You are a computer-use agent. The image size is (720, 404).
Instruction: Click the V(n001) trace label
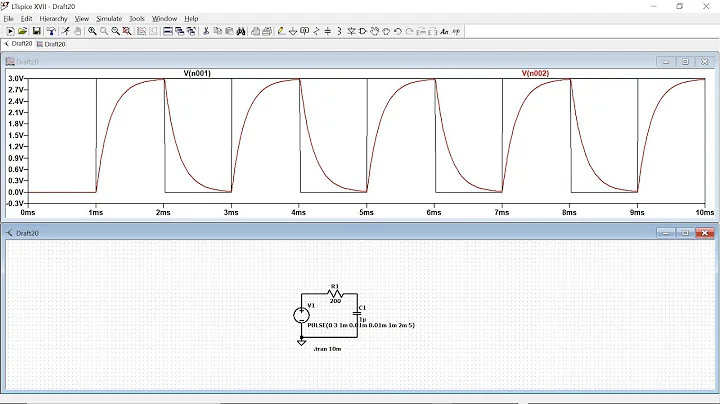coord(197,73)
